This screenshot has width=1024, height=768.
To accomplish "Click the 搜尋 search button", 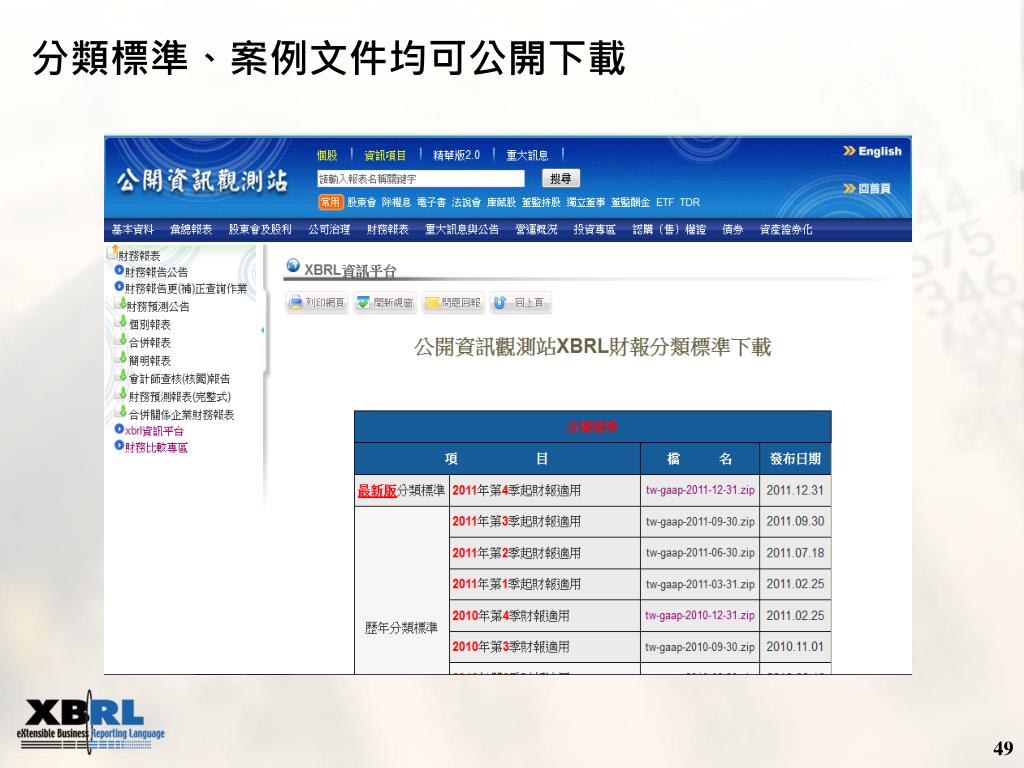I will 561,178.
